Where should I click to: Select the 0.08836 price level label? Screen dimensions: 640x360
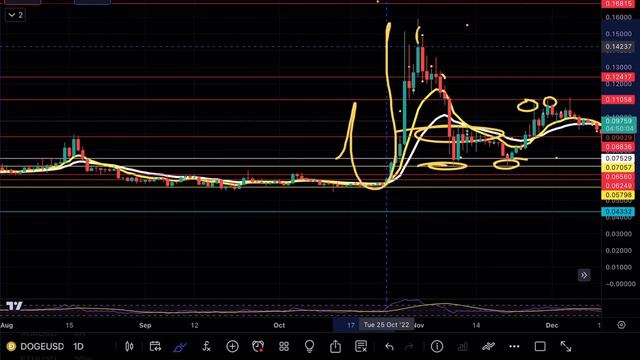point(618,147)
